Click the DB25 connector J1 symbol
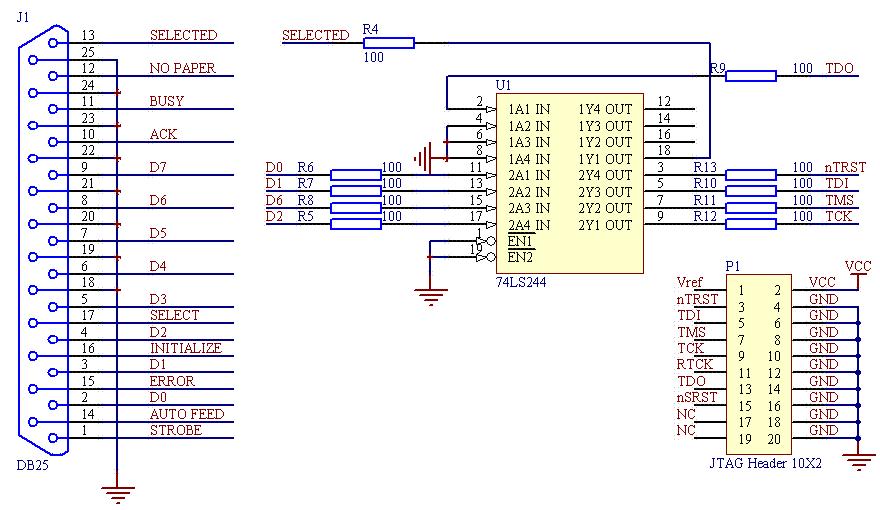 [x=44, y=240]
